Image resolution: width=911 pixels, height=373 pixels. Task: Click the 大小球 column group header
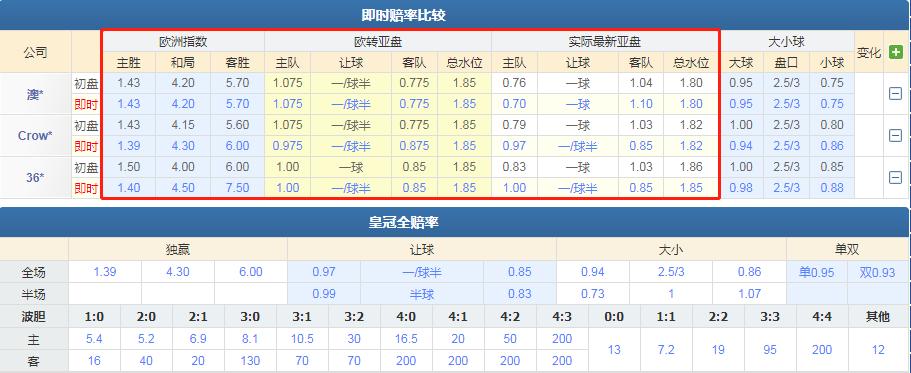pyautogui.click(x=786, y=42)
